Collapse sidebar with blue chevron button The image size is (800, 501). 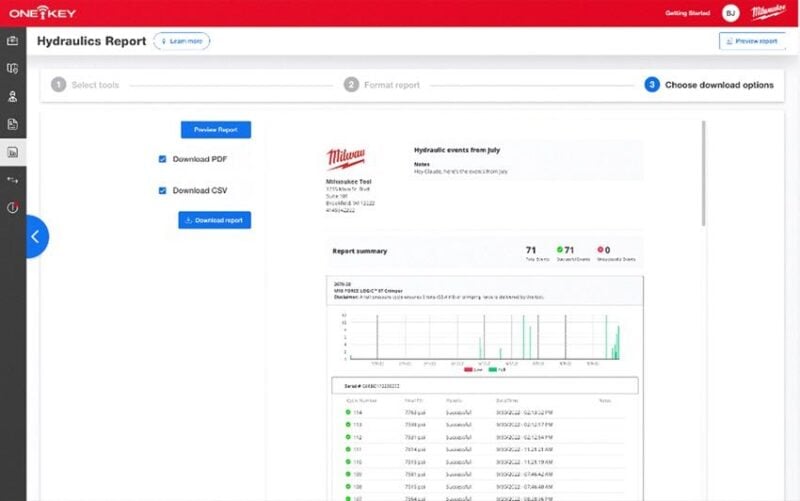click(35, 237)
